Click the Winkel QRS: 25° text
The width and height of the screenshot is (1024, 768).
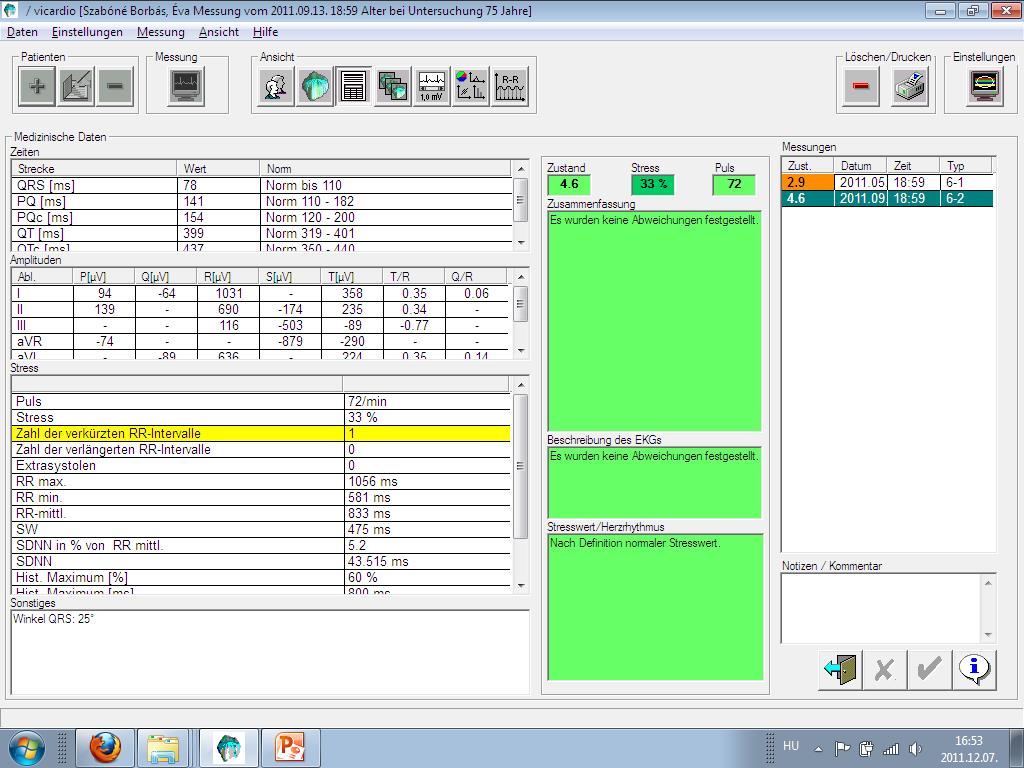click(x=54, y=618)
